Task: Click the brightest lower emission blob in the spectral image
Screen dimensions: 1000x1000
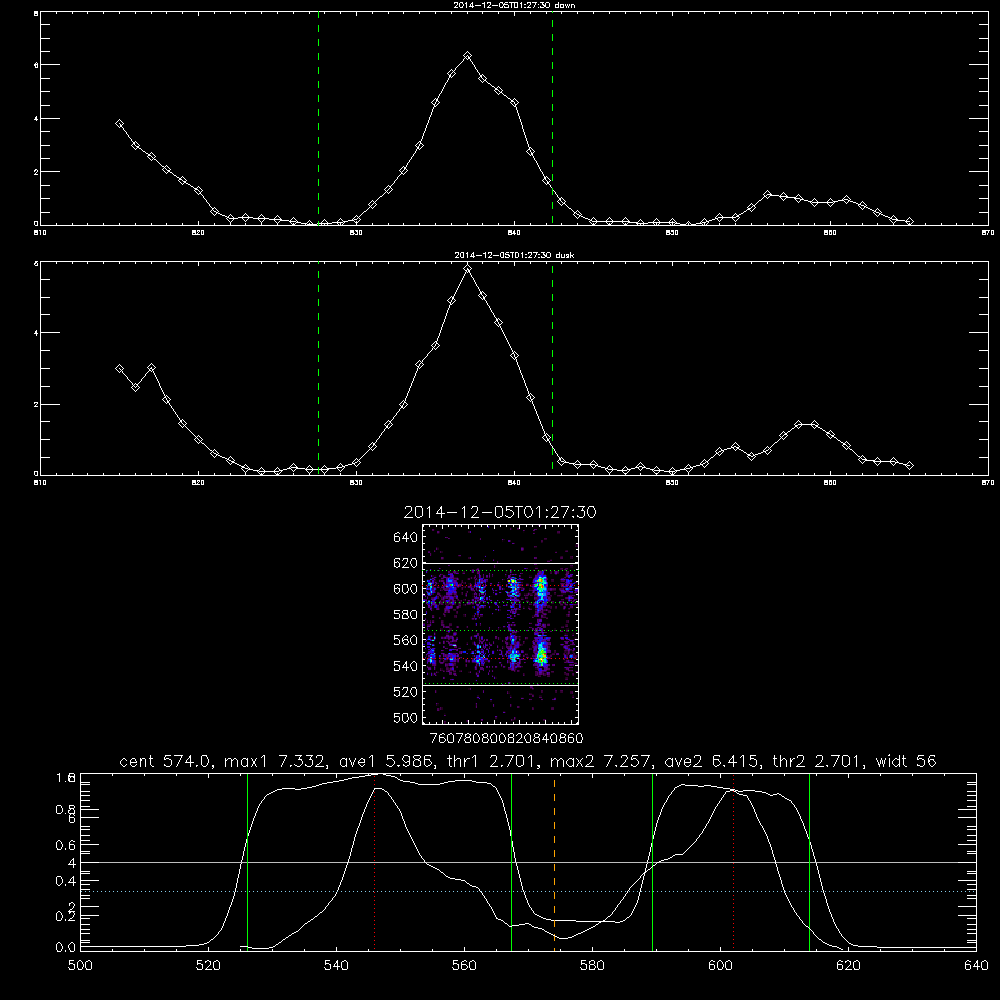Action: [541, 654]
